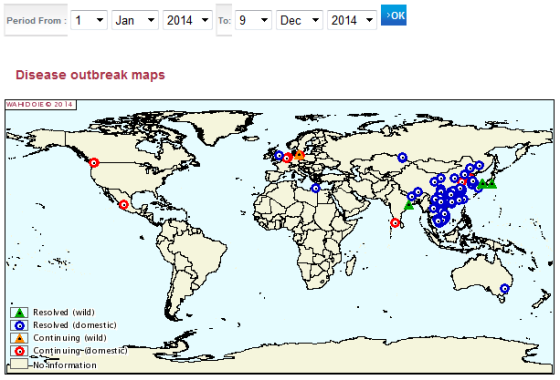Image resolution: width=560 pixels, height=380 pixels.
Task: Open the start day dropdown showing 1
Action: (x=89, y=20)
